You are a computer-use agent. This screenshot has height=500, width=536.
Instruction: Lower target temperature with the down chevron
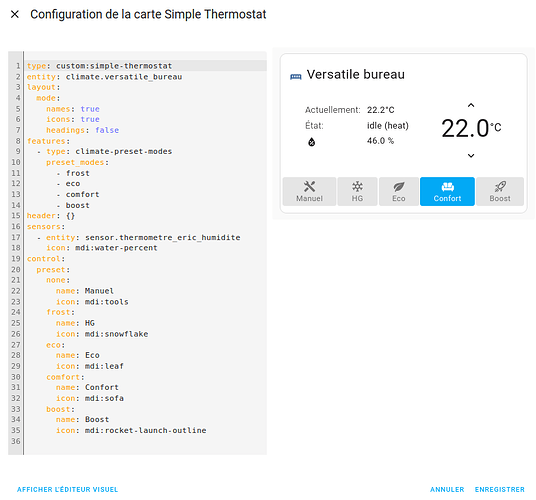point(471,156)
